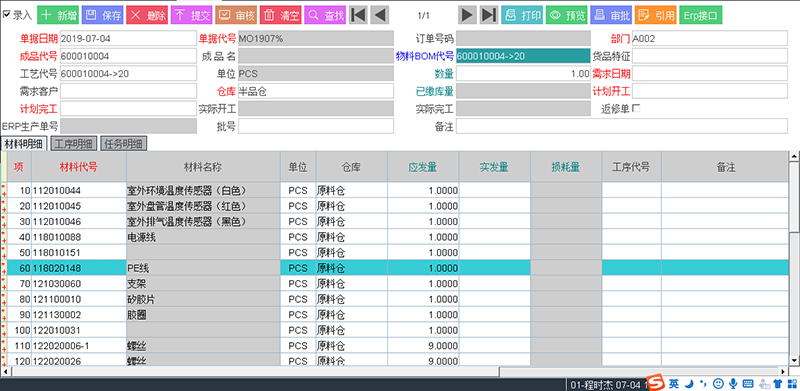Switch to the 任务明细 tab
Viewport: 800px width, 391px height.
[124, 144]
